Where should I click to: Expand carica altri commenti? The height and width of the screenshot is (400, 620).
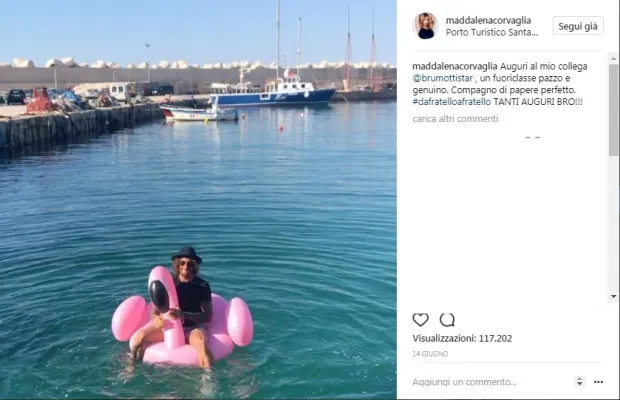(455, 119)
